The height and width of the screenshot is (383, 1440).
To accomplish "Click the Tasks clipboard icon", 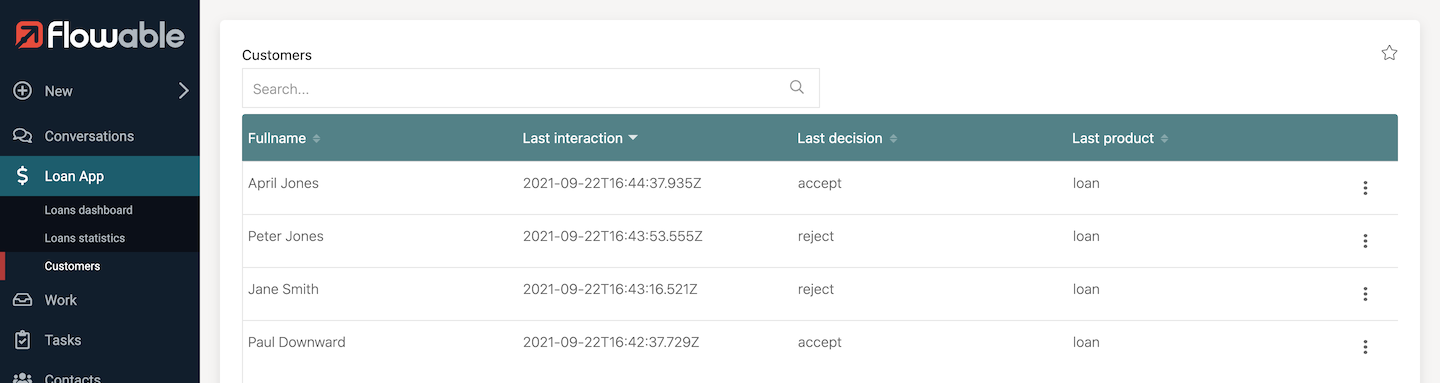I will click(22, 340).
